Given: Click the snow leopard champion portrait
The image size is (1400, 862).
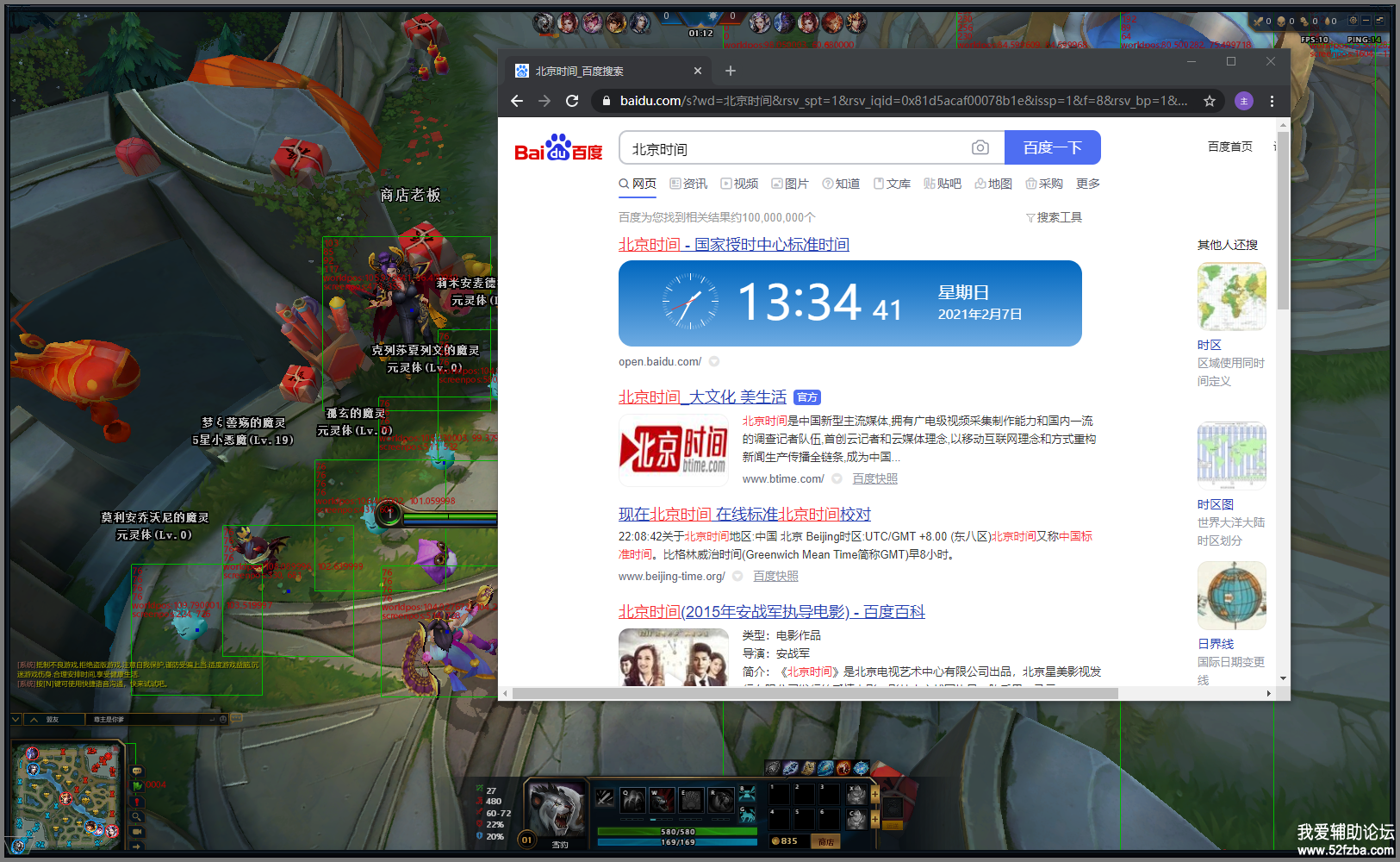Looking at the screenshot, I should click(557, 808).
